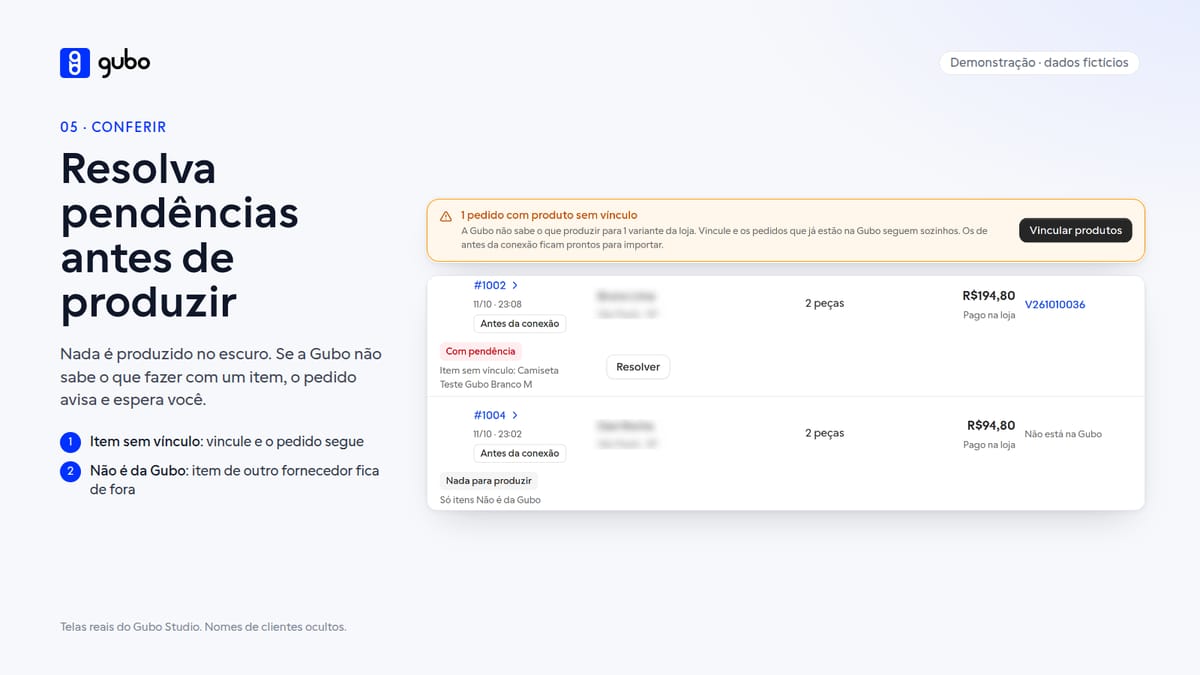Click the Telas reais do Gubo Studio footnote
This screenshot has width=1200, height=675.
pos(203,627)
